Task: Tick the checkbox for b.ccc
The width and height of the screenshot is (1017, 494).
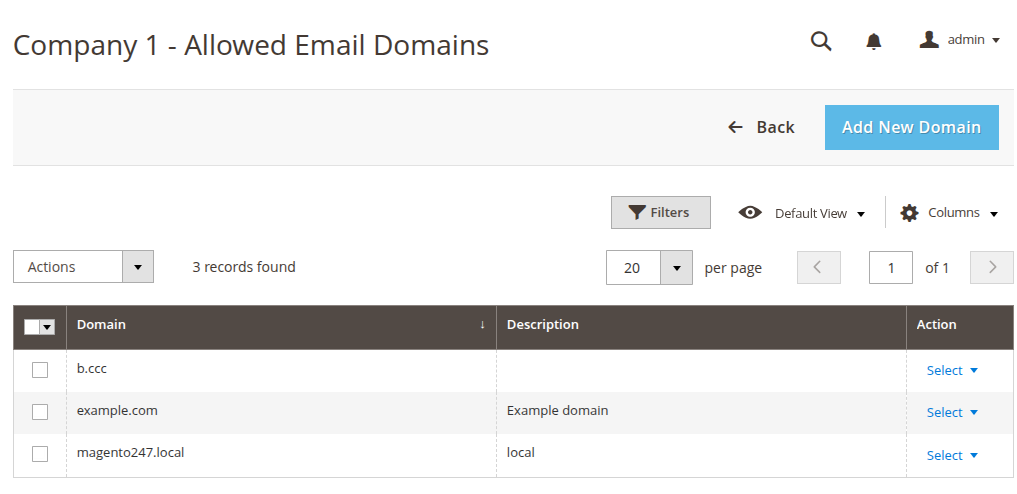Action: [40, 370]
